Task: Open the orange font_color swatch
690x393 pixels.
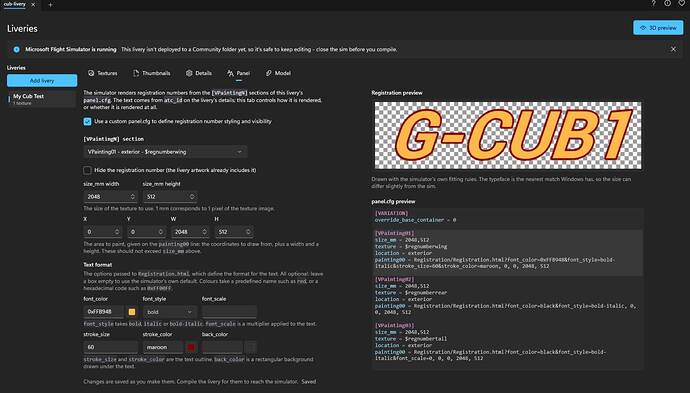Action: coord(132,312)
